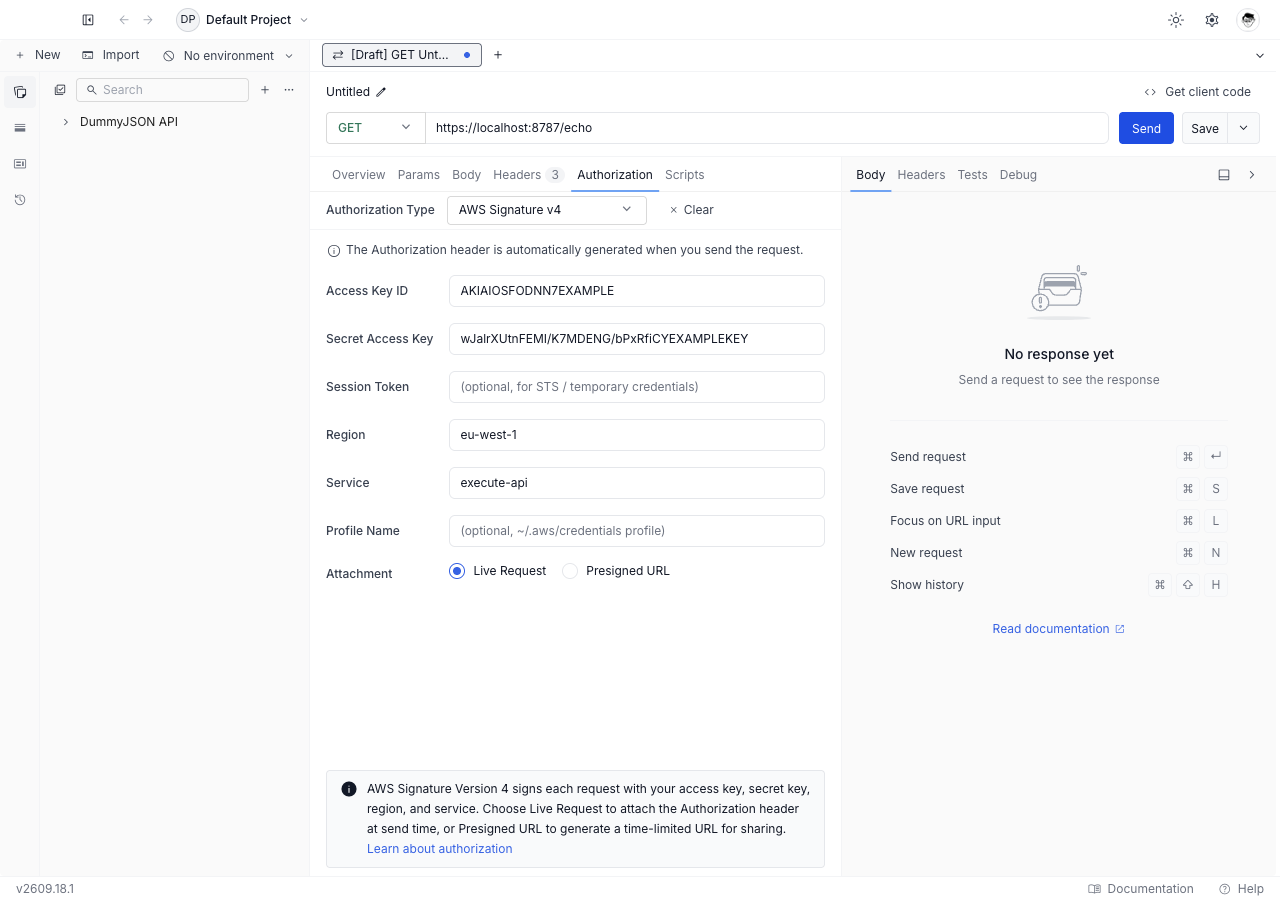Focus the Region field
This screenshot has height=900, width=1280.
(x=637, y=435)
